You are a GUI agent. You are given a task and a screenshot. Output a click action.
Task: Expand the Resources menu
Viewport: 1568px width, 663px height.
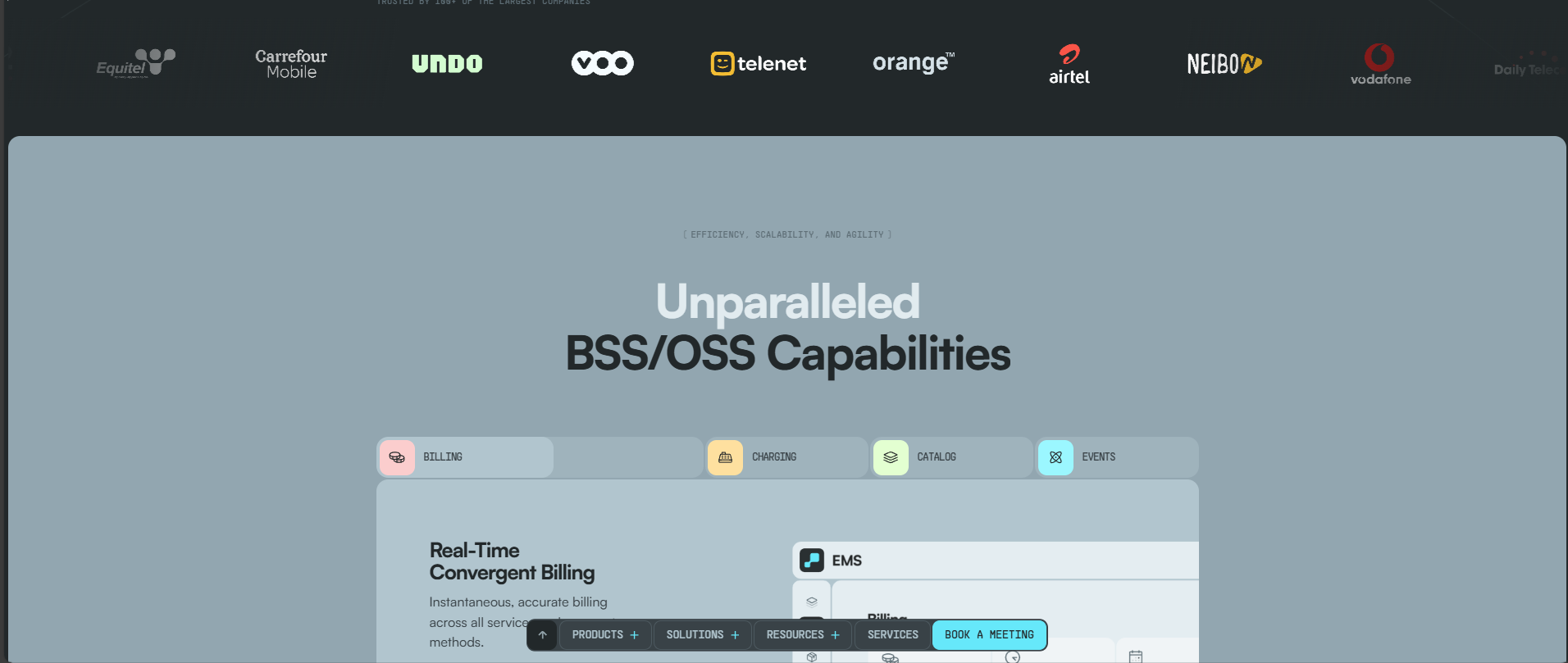pos(803,635)
